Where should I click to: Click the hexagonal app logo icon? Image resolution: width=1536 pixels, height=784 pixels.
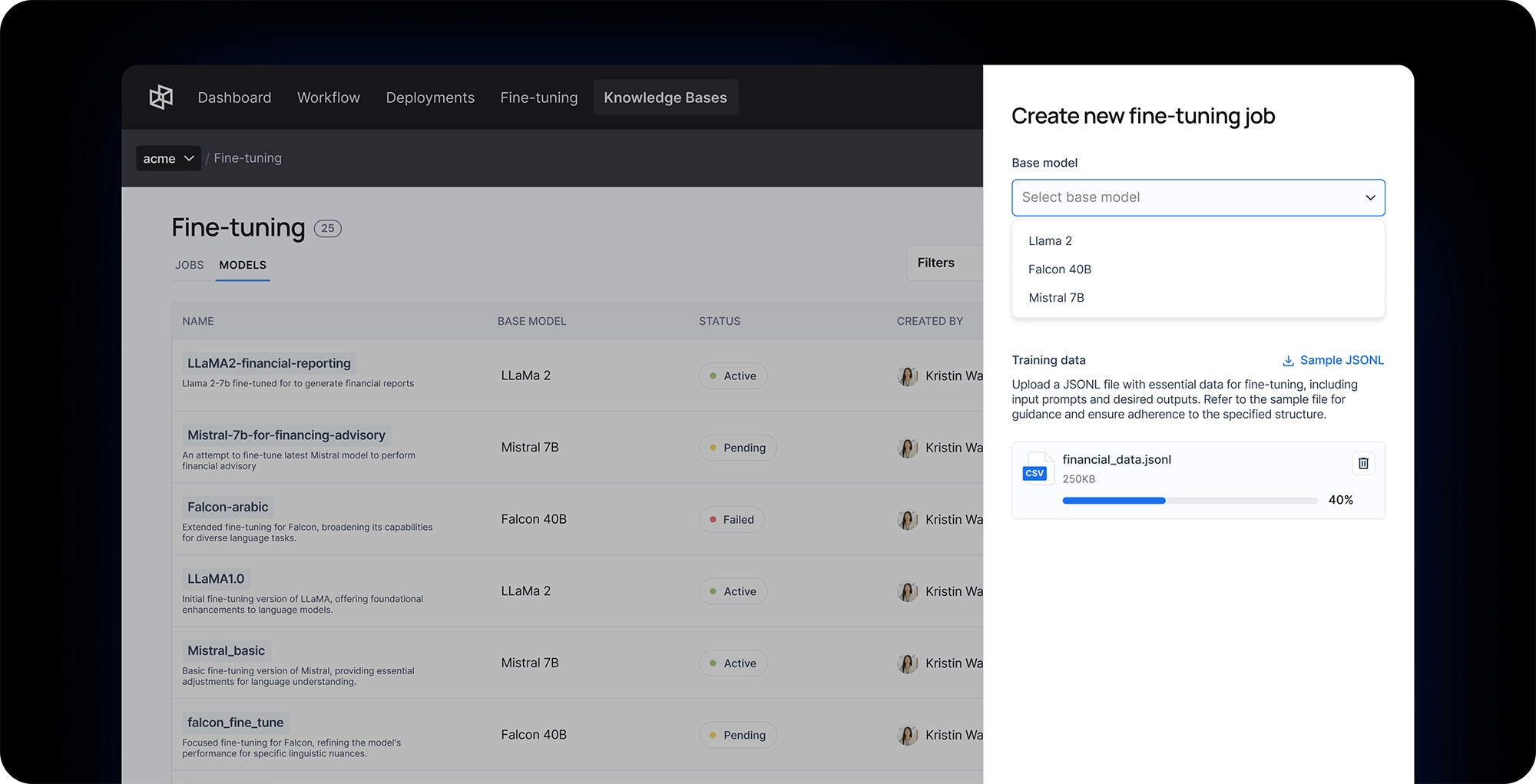(161, 97)
